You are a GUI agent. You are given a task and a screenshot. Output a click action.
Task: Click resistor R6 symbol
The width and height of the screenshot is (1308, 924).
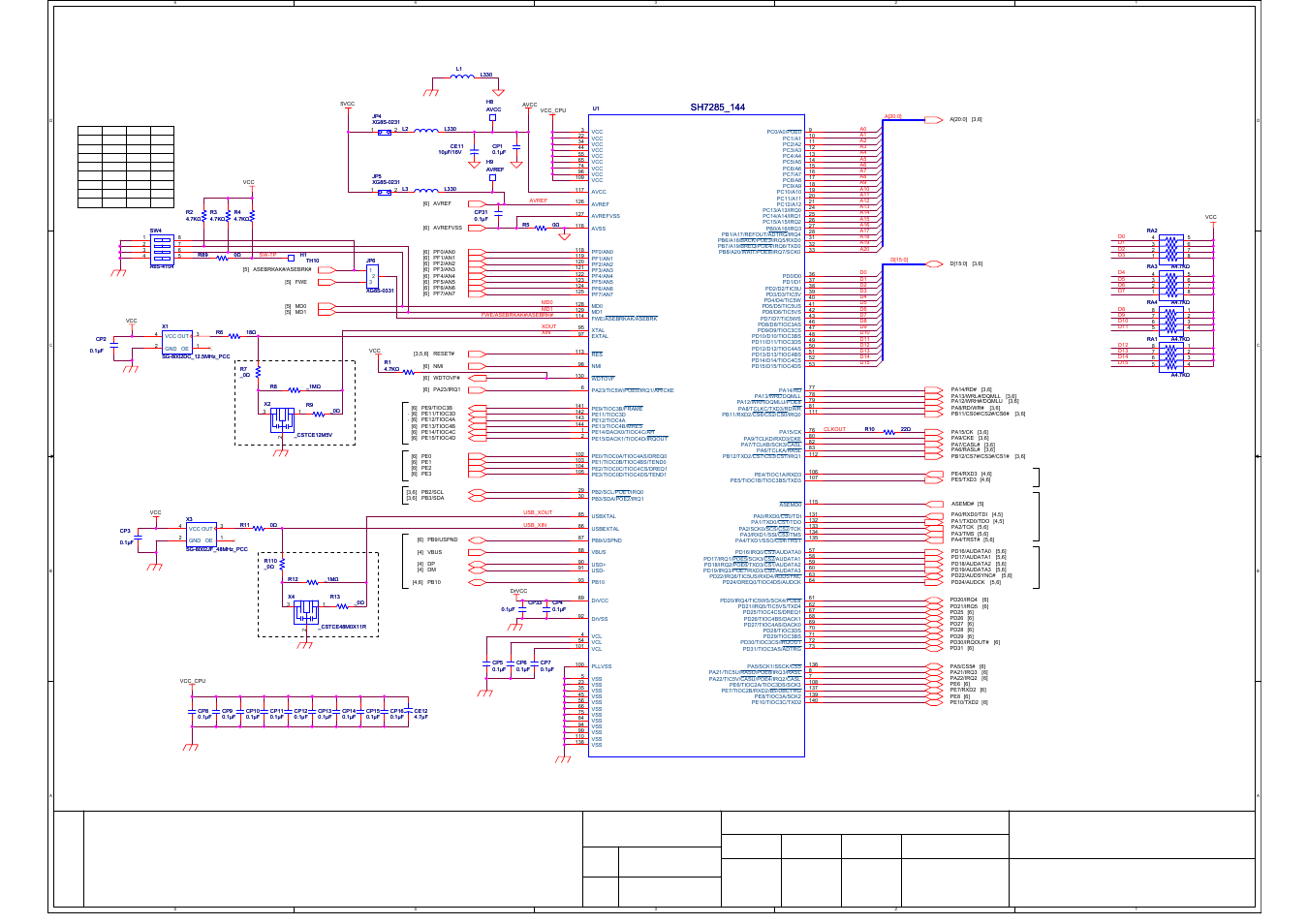tap(234, 335)
